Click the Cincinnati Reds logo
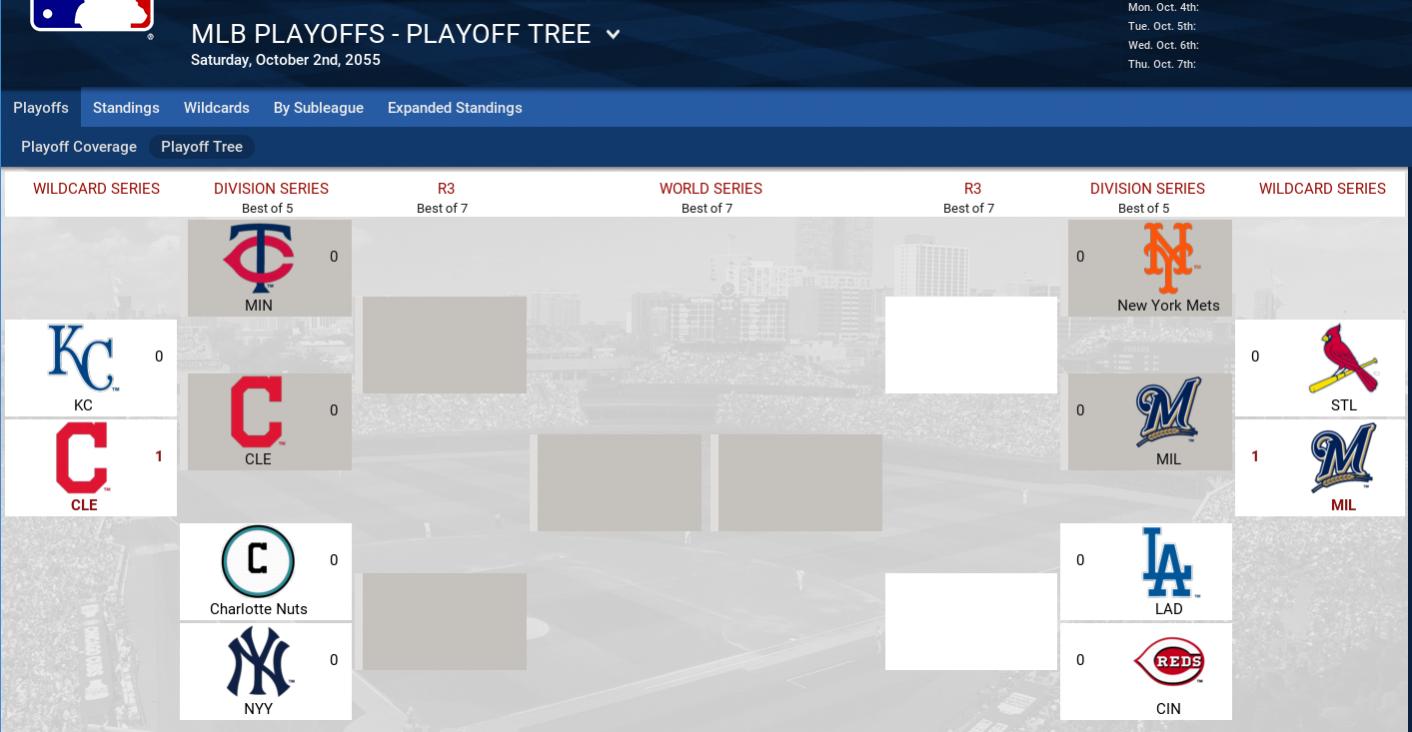Screen dimensions: 1412x732 point(1168,662)
